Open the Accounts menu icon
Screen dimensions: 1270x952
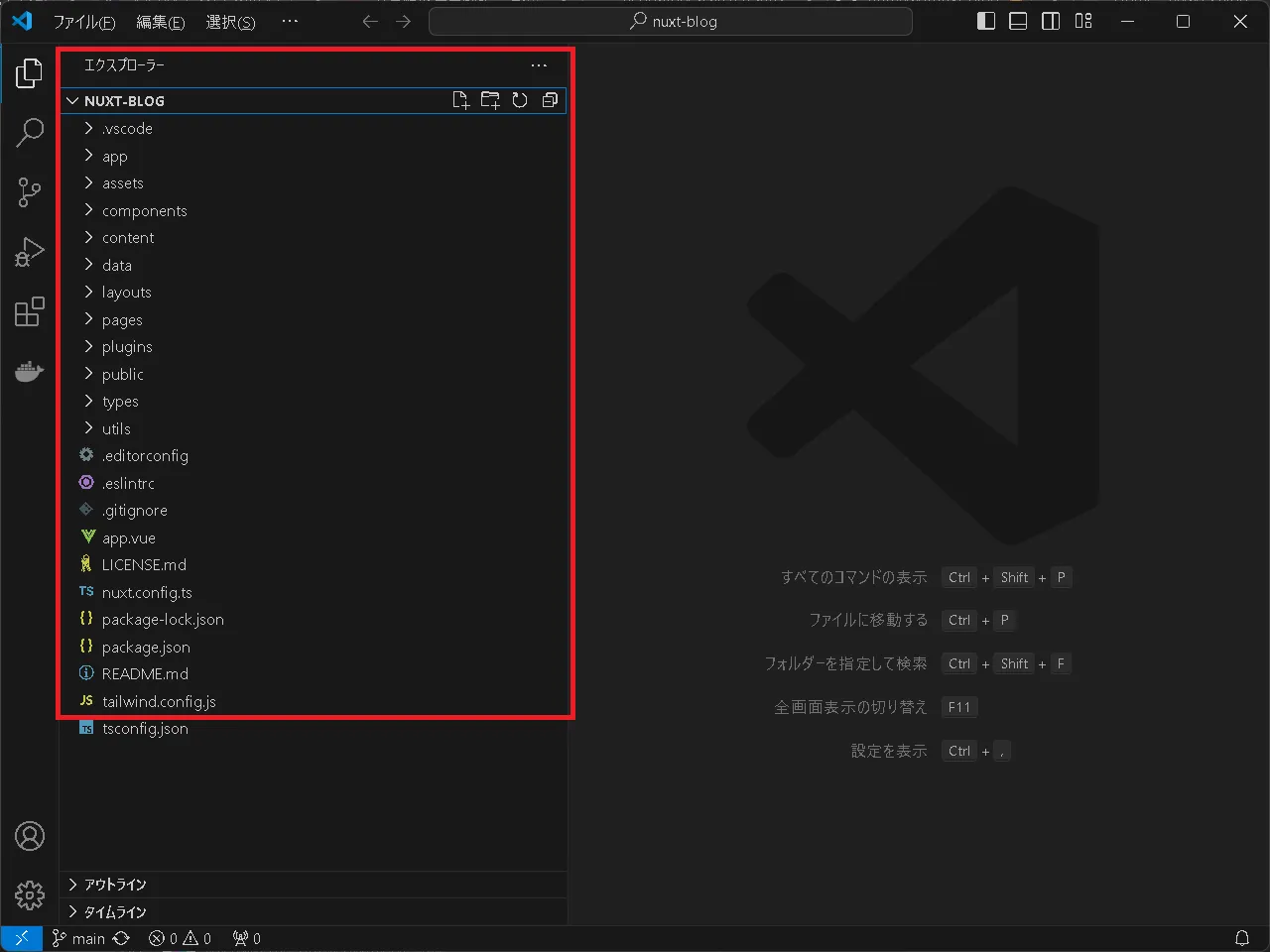click(x=30, y=836)
